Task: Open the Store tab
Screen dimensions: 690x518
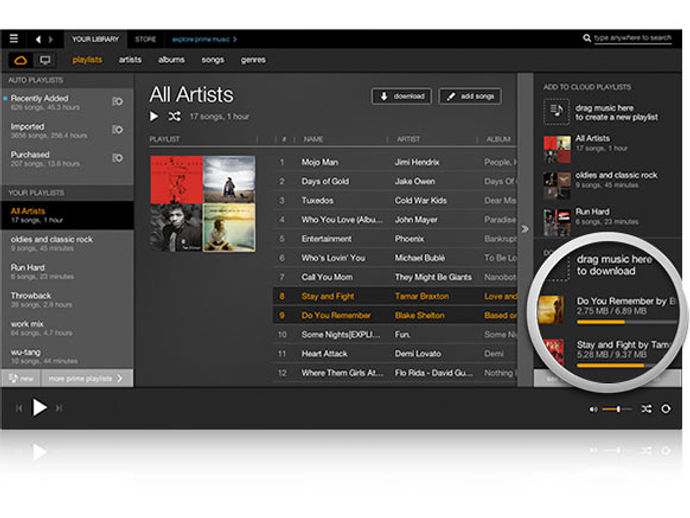Action: pyautogui.click(x=146, y=39)
